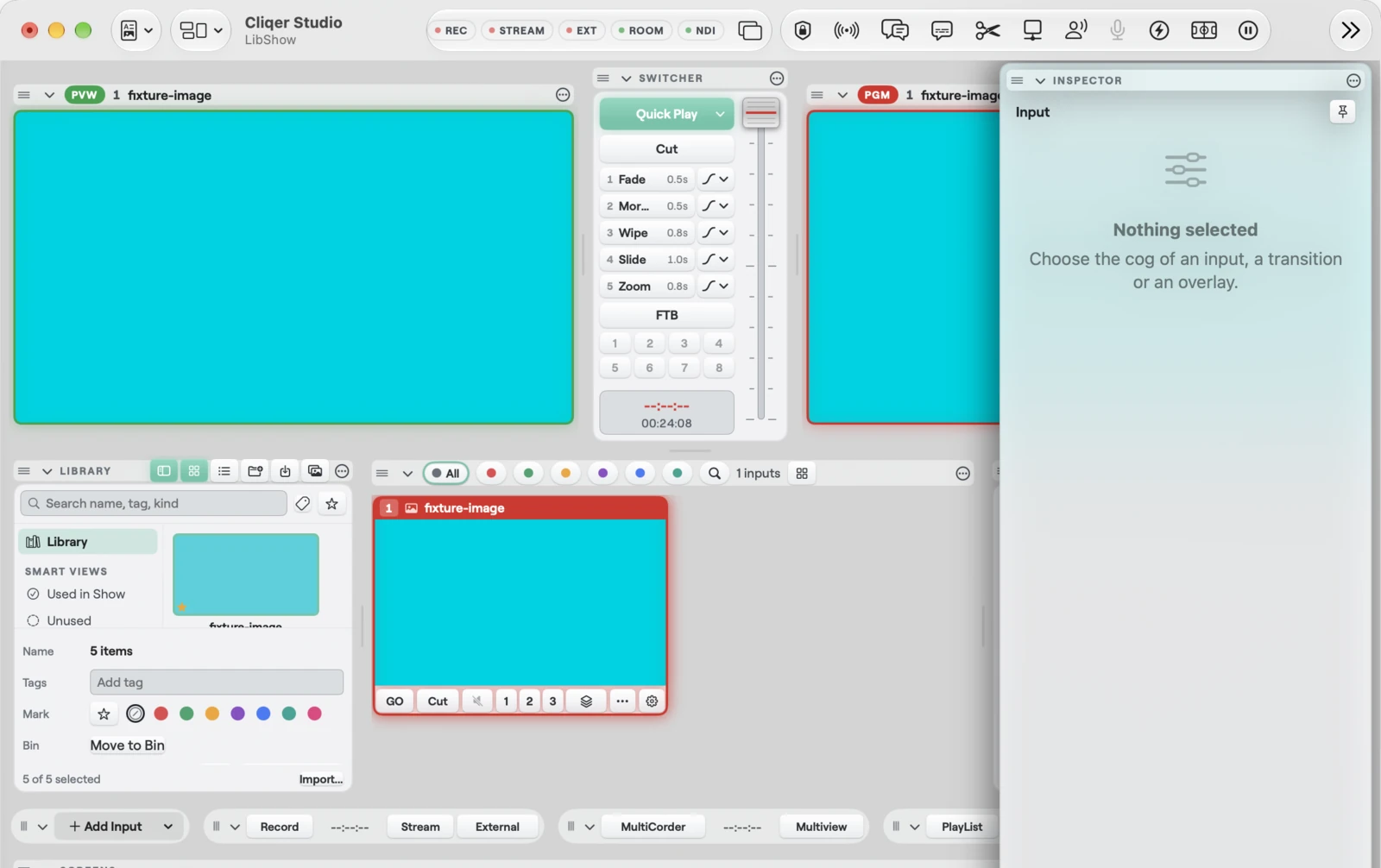This screenshot has height=868, width=1381.
Task: Toggle the ROOM button
Action: (x=640, y=30)
